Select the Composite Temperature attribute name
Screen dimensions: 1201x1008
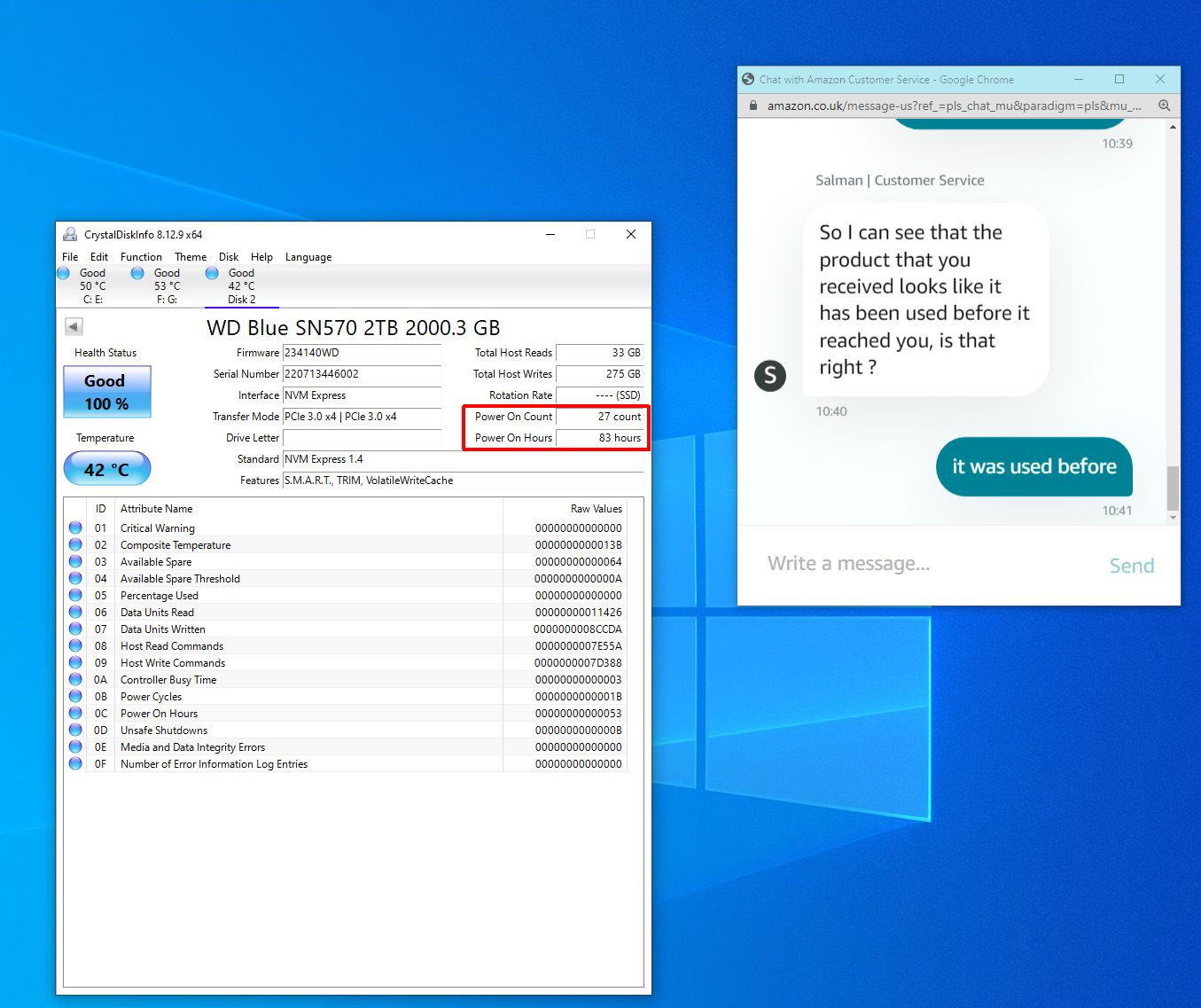tap(175, 545)
